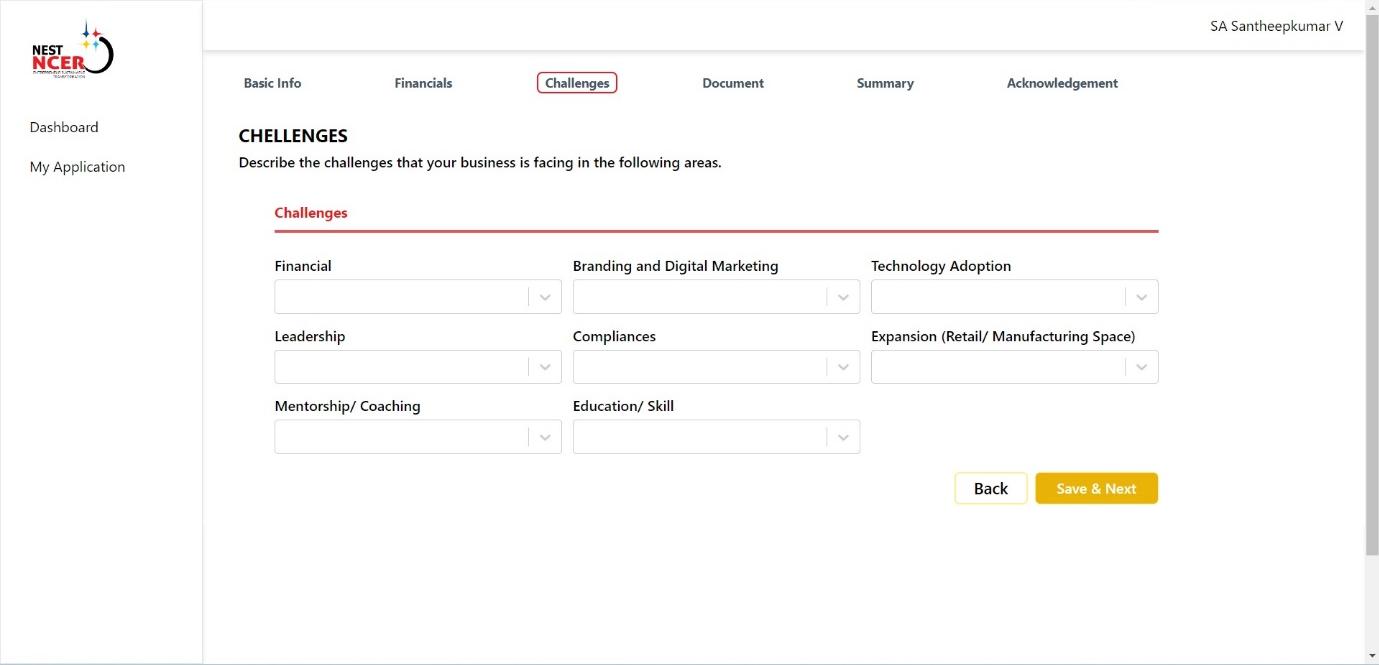Open the Acknowledgement tab

1062,83
